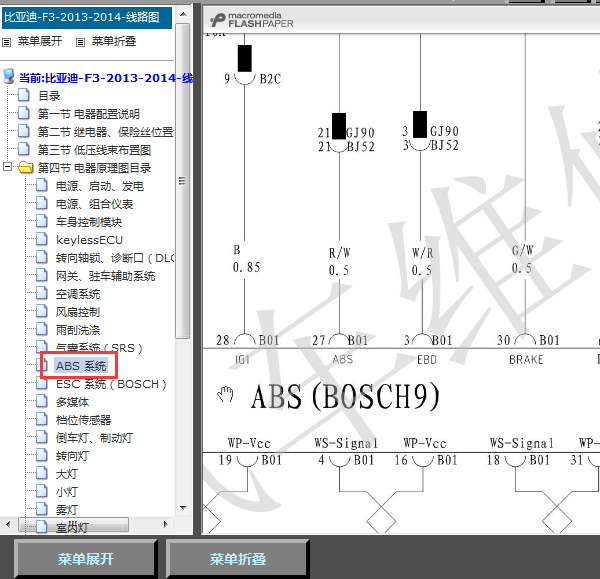The height and width of the screenshot is (579, 600).
Task: Open 雨刮洗涤 diagram
Action: click(78, 330)
